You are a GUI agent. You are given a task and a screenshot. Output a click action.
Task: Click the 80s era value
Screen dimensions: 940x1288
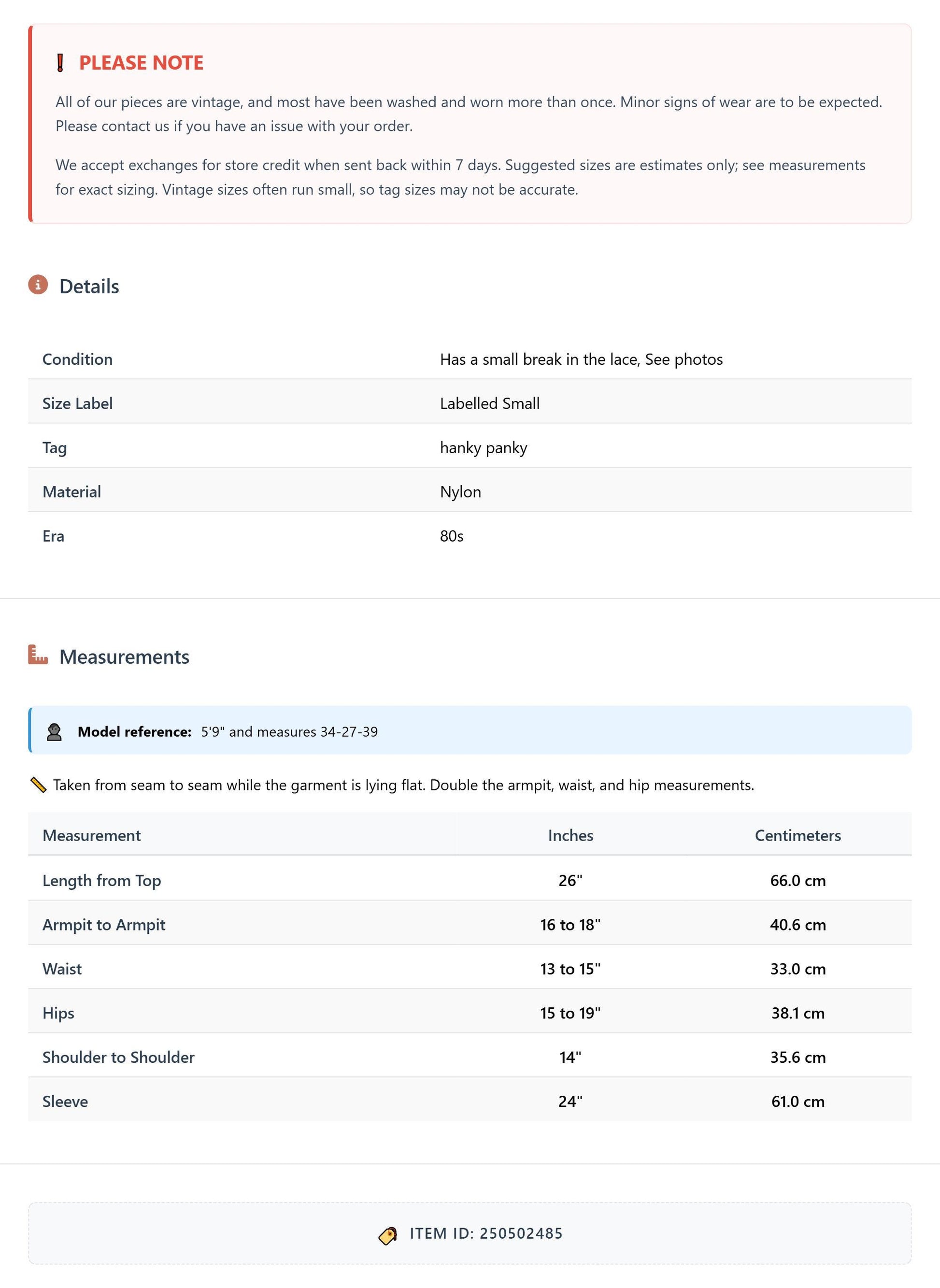pyautogui.click(x=452, y=536)
